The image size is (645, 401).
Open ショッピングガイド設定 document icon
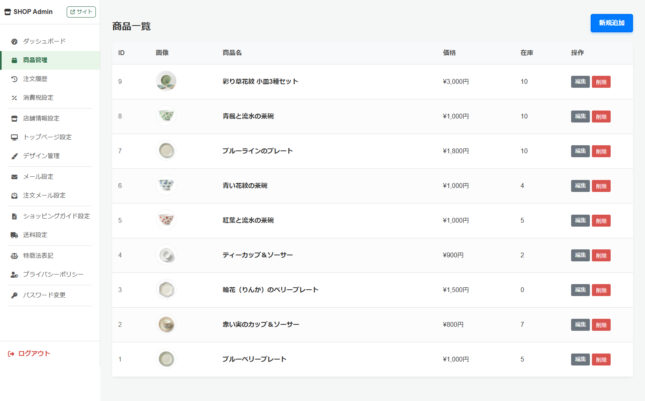(14, 216)
